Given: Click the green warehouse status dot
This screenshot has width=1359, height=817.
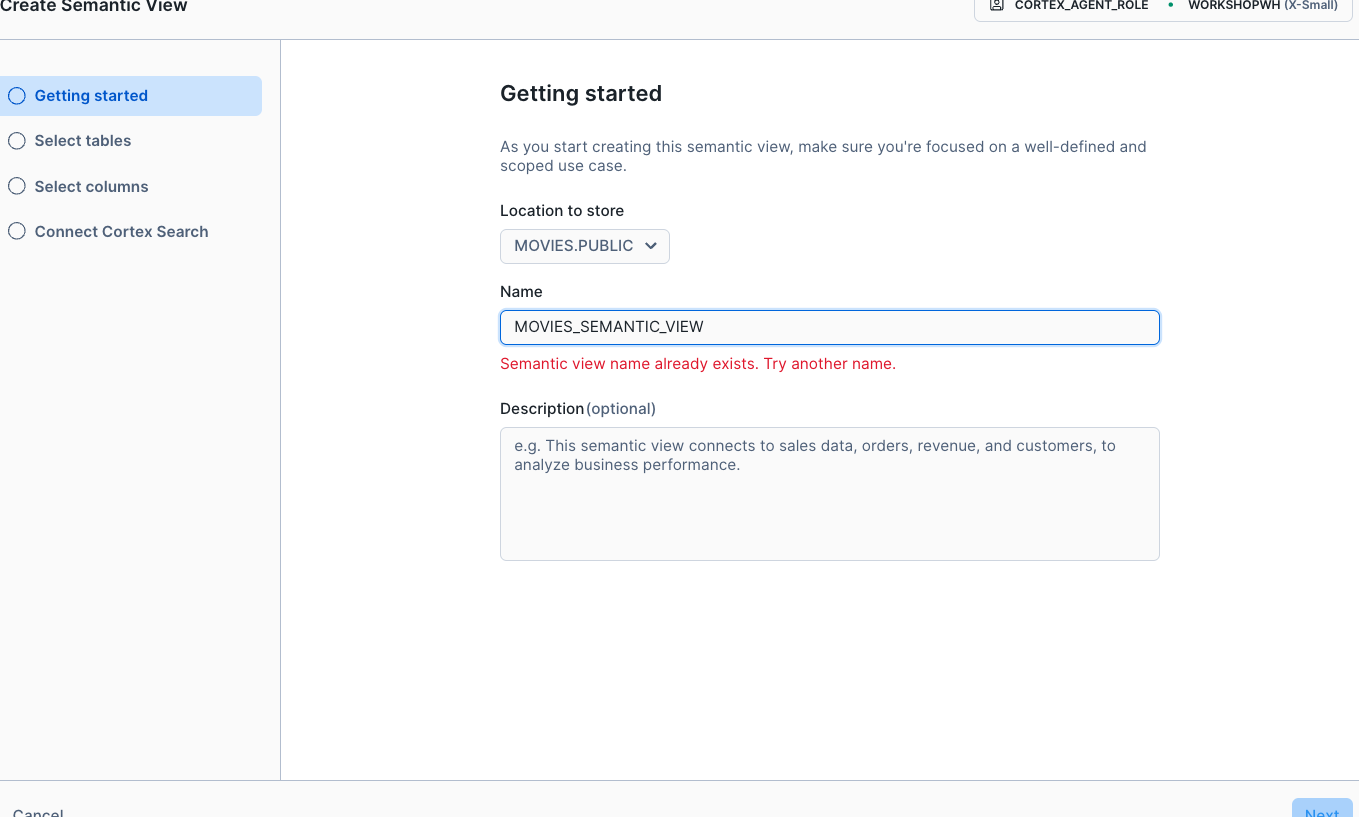Looking at the screenshot, I should click(1170, 6).
